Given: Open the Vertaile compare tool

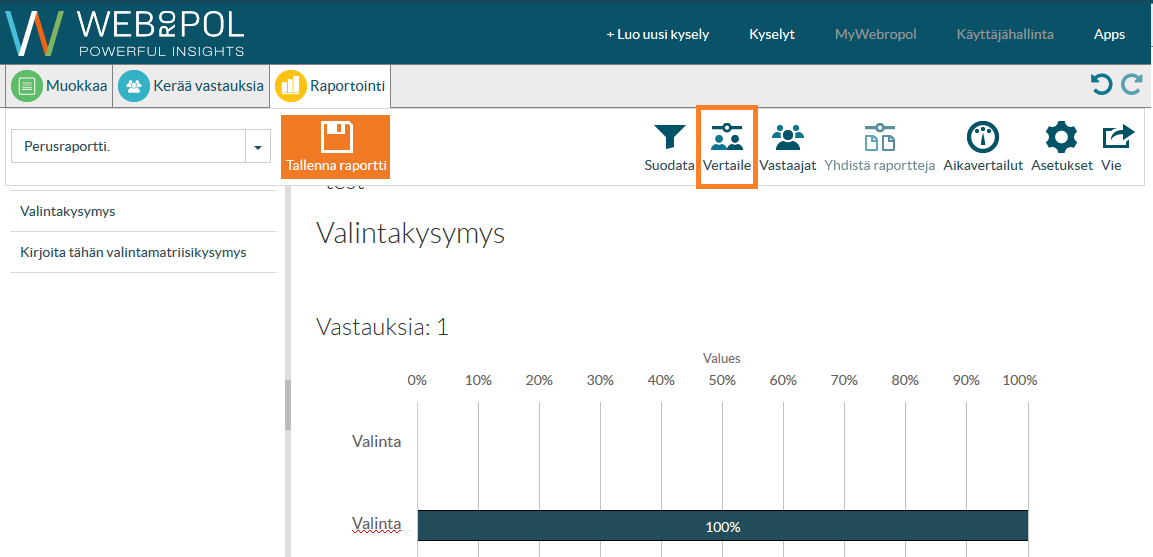Looking at the screenshot, I should pyautogui.click(x=727, y=148).
